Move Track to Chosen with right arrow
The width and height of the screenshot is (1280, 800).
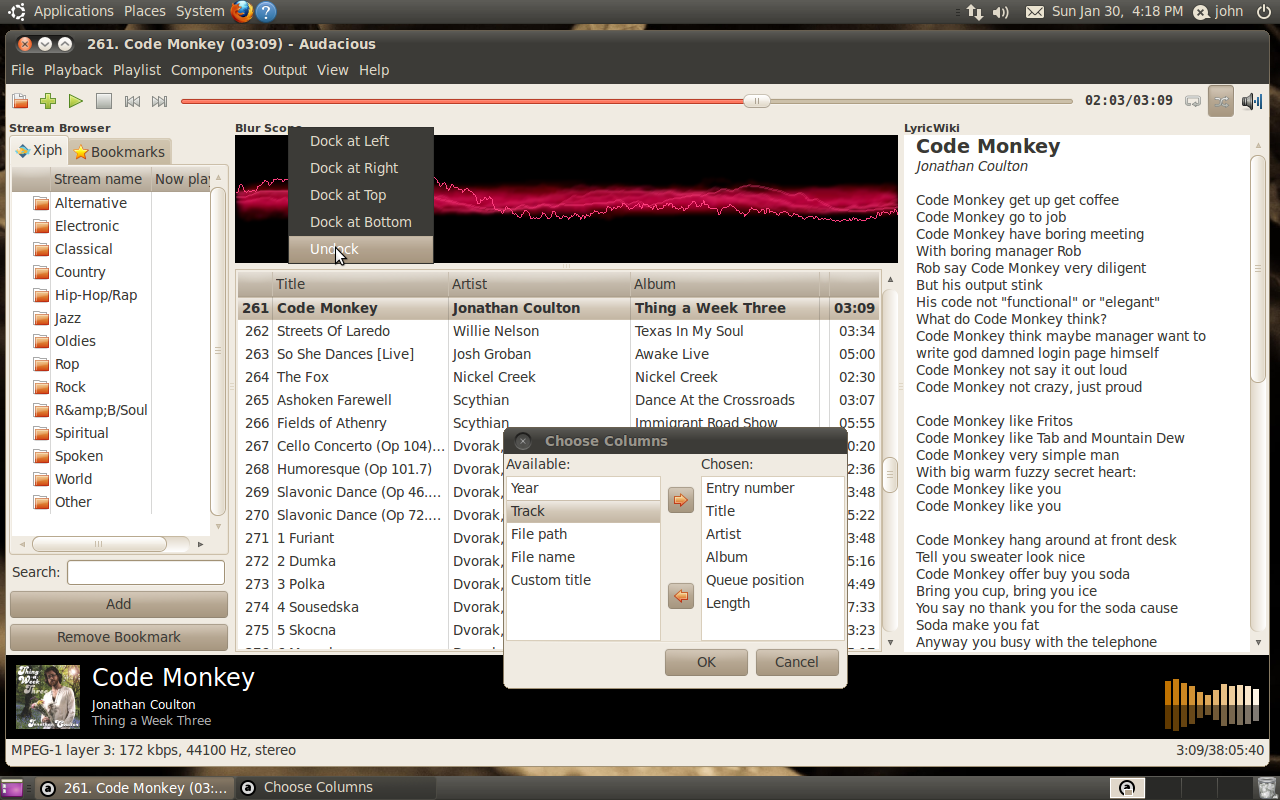pos(681,500)
